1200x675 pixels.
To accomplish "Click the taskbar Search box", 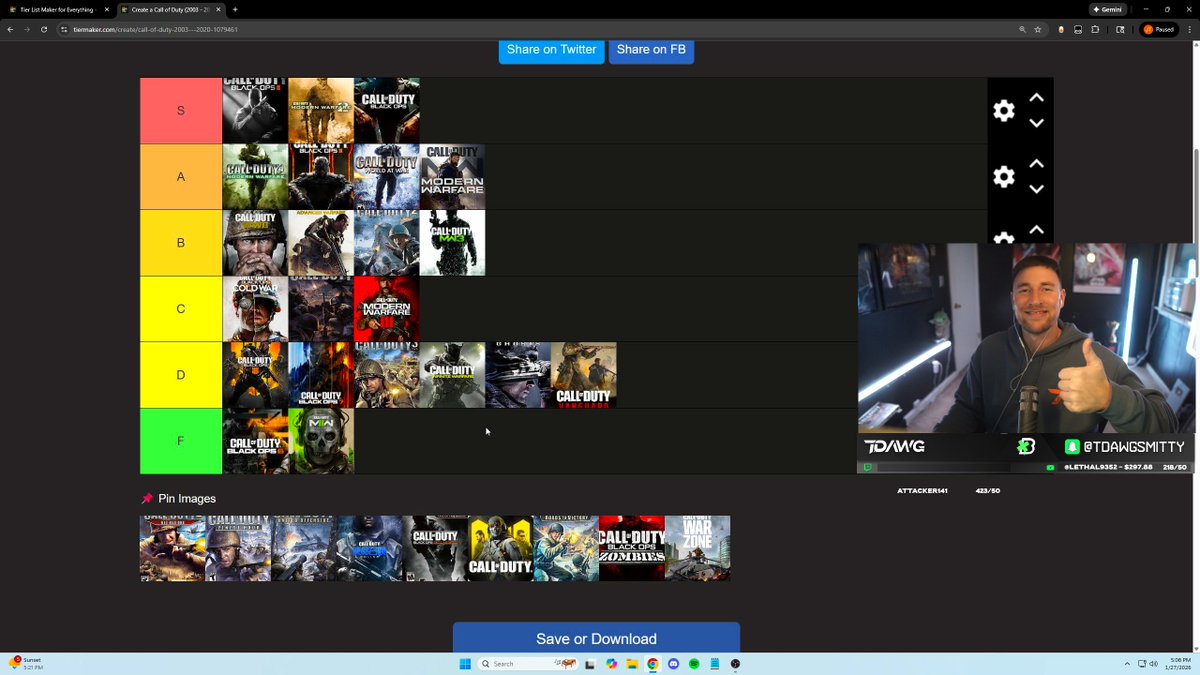I will [x=528, y=664].
